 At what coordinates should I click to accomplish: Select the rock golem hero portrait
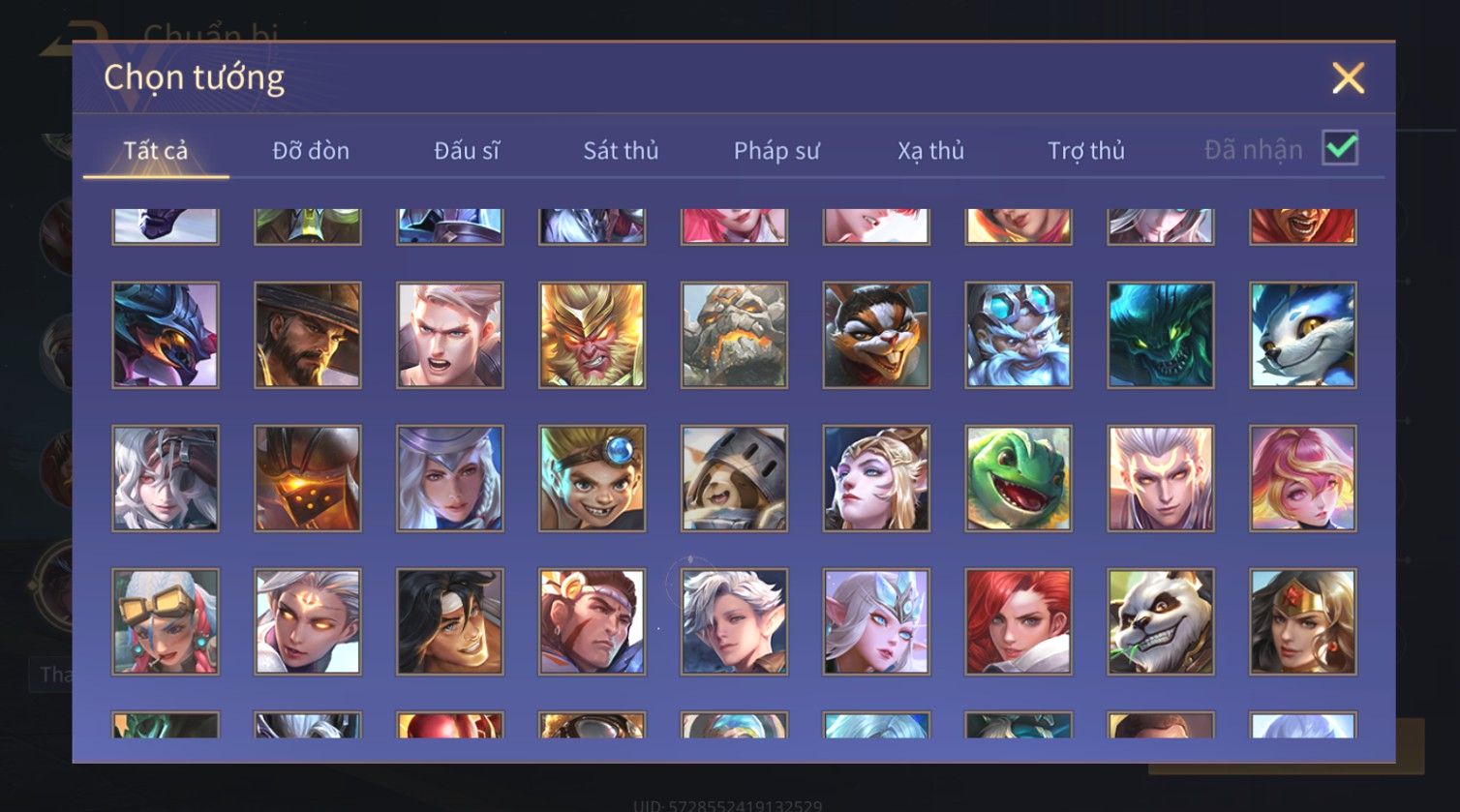(734, 335)
